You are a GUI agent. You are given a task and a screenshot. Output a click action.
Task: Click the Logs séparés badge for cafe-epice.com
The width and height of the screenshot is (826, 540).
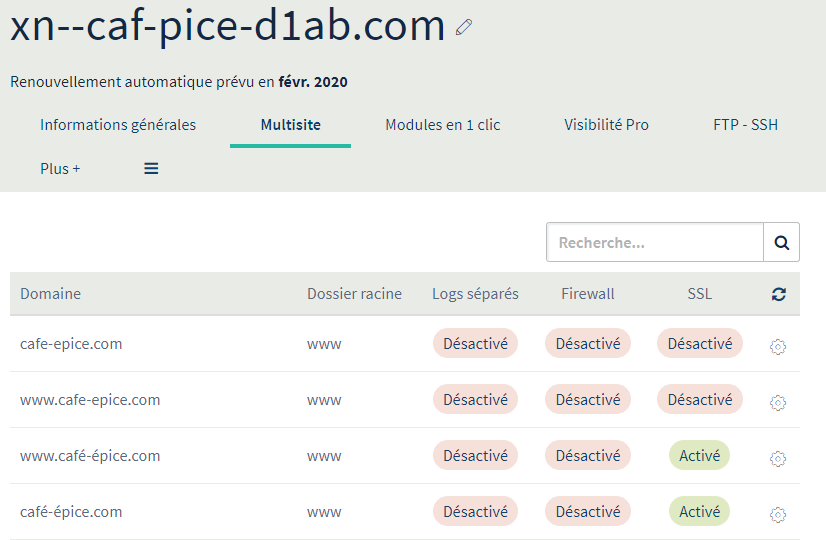(475, 344)
